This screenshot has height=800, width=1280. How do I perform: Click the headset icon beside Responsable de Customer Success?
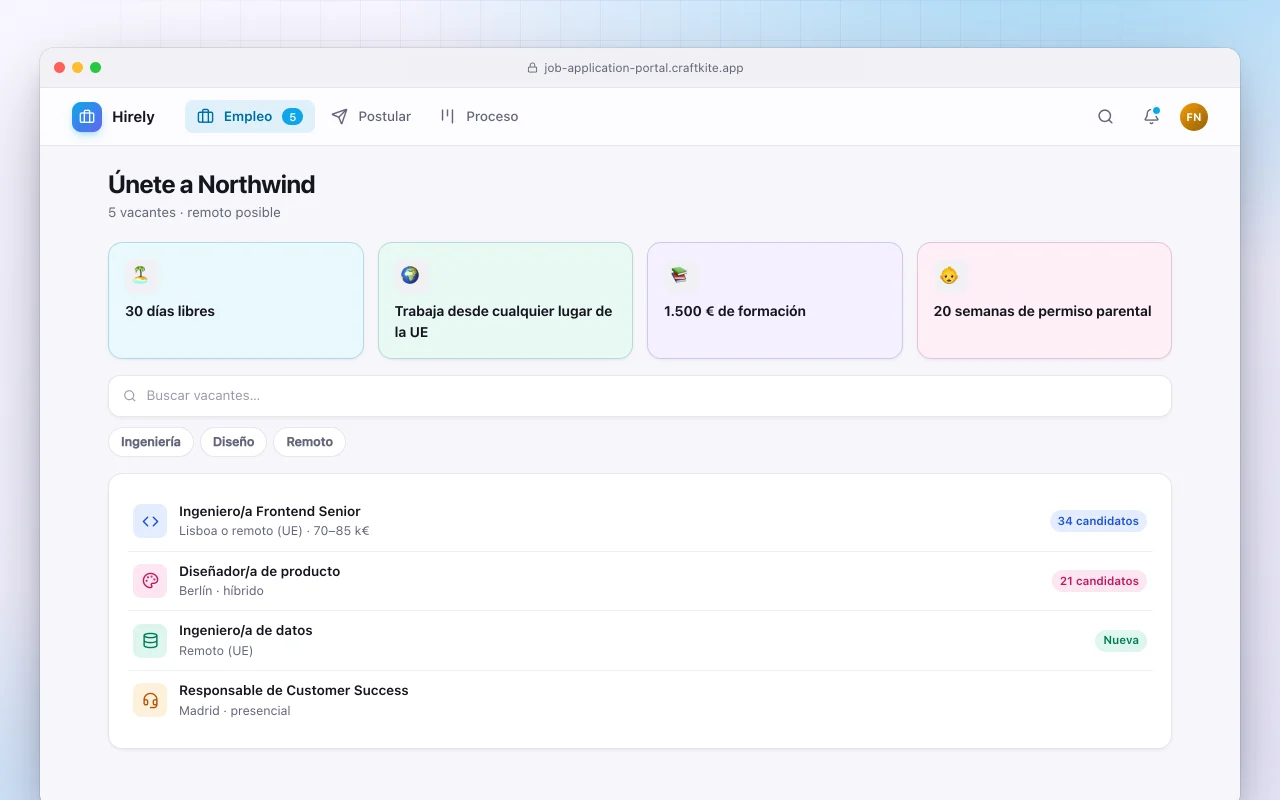click(x=150, y=700)
